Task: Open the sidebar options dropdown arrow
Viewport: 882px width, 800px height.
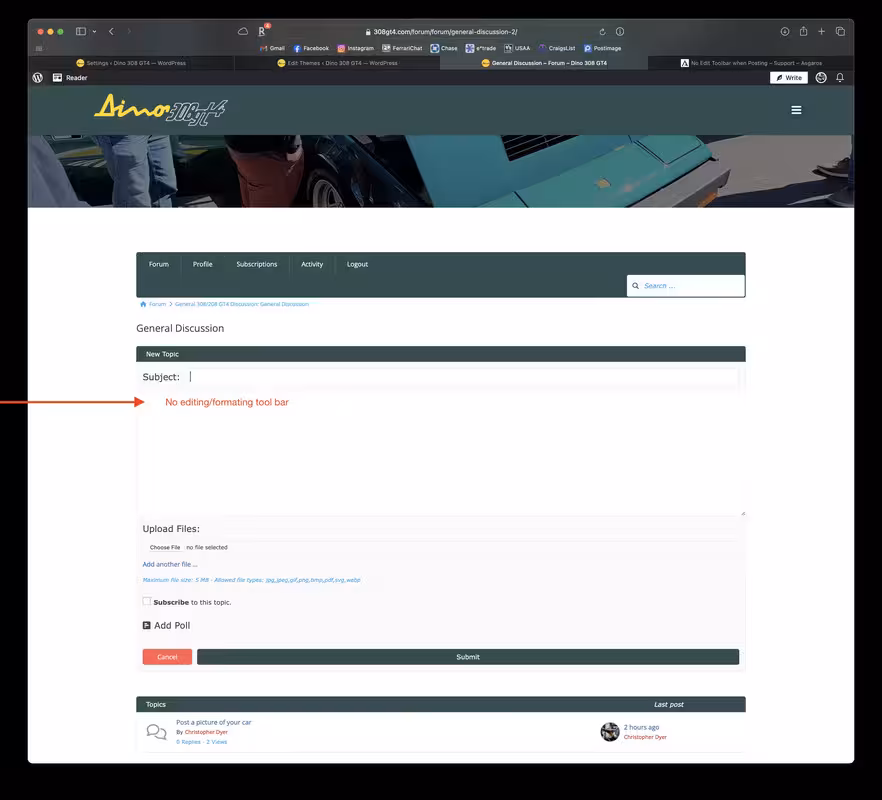Action: pos(94,32)
